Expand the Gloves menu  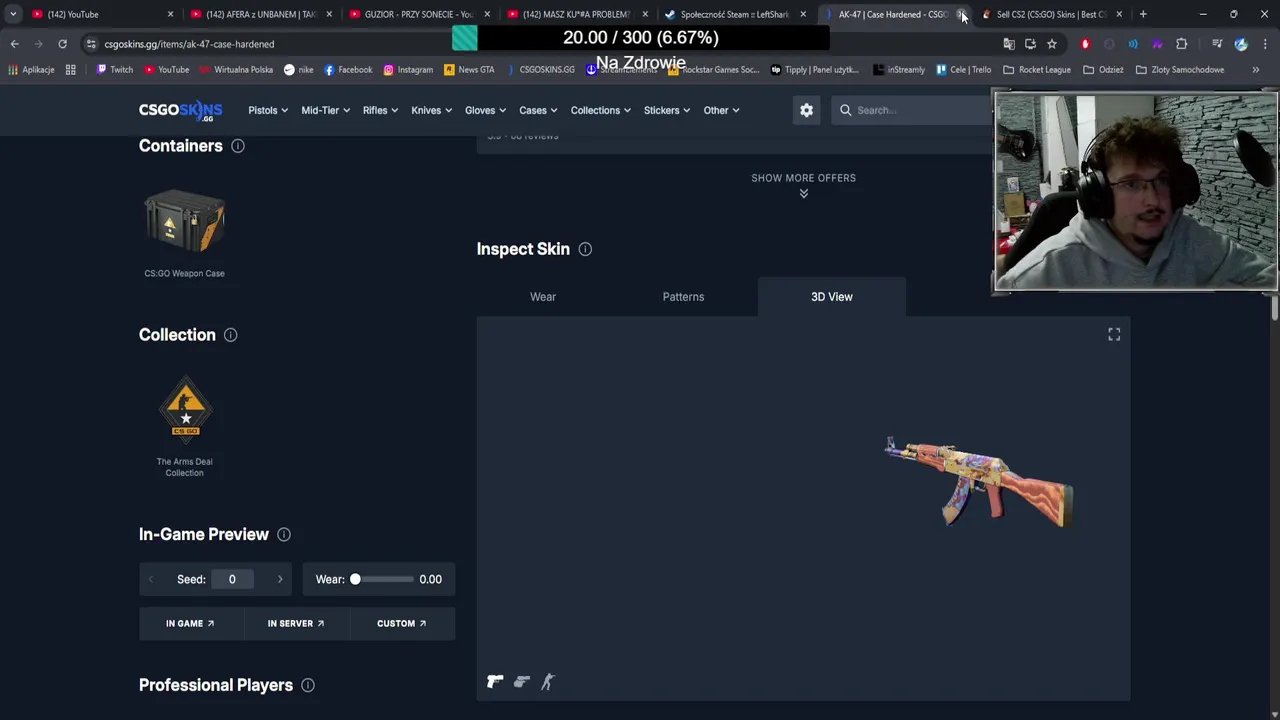point(485,110)
